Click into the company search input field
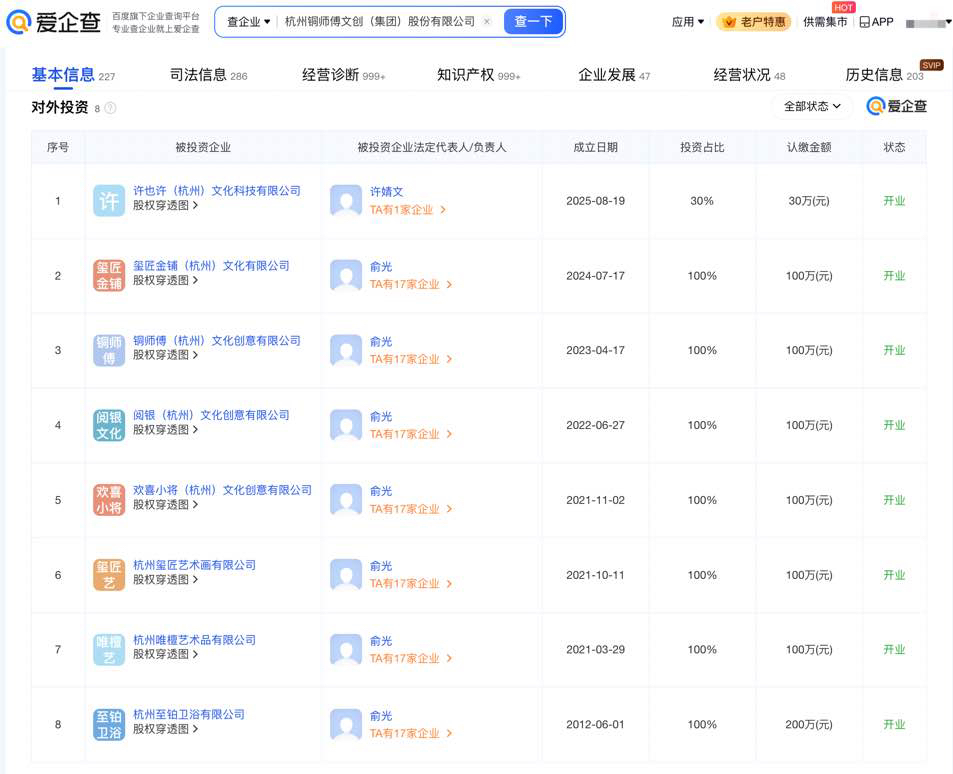Screen dimensions: 953x774 [x=380, y=21]
